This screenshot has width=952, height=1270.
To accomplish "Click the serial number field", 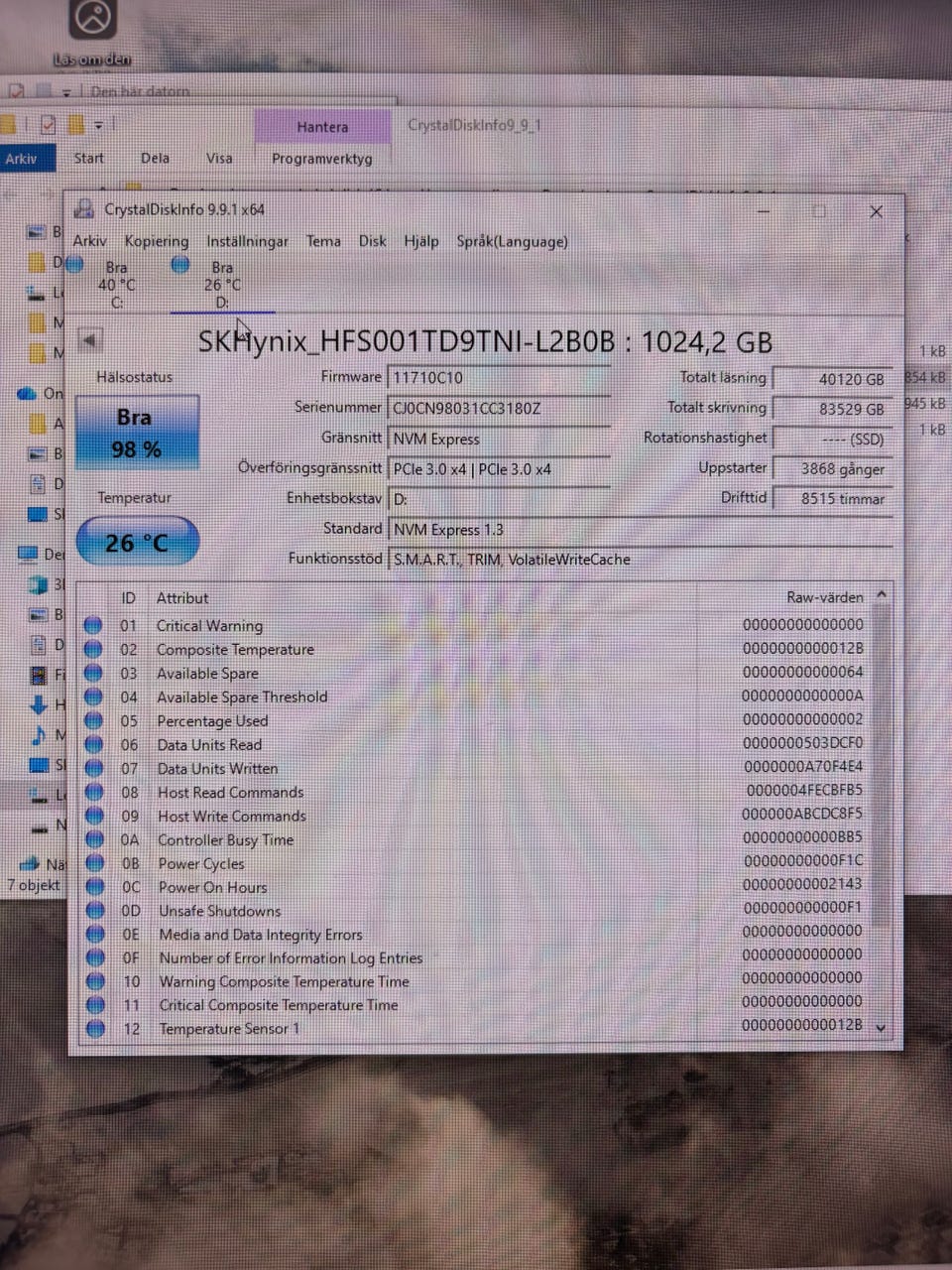I will click(x=498, y=408).
